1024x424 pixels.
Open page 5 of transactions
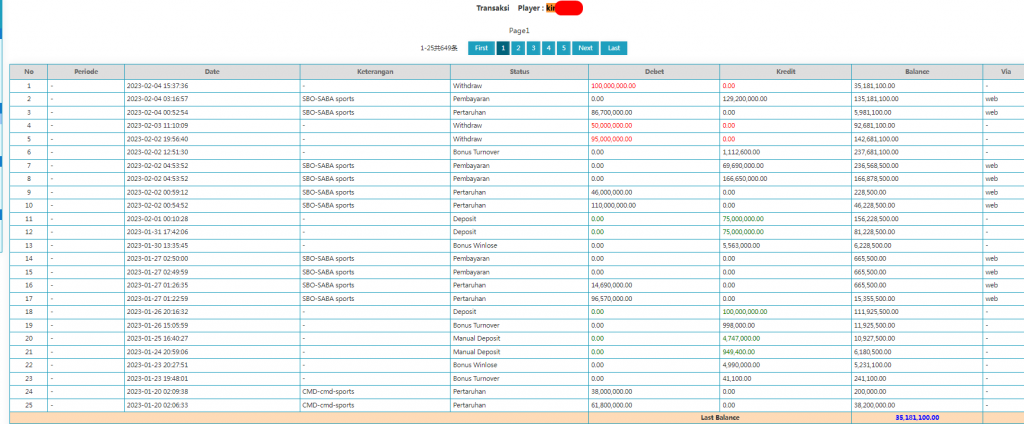(x=564, y=48)
